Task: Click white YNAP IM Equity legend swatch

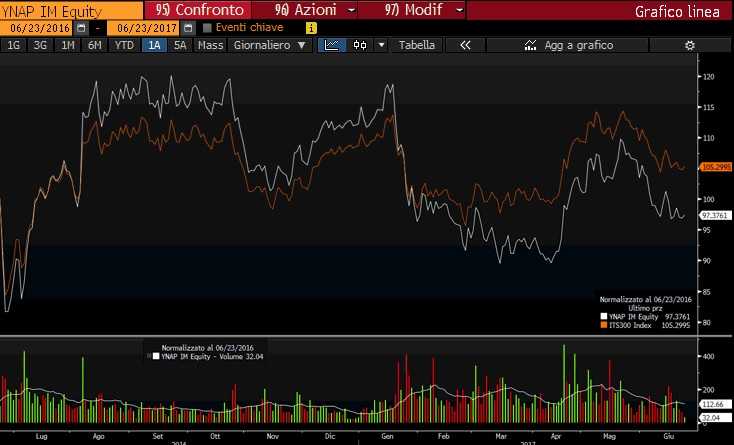Action: 604,317
